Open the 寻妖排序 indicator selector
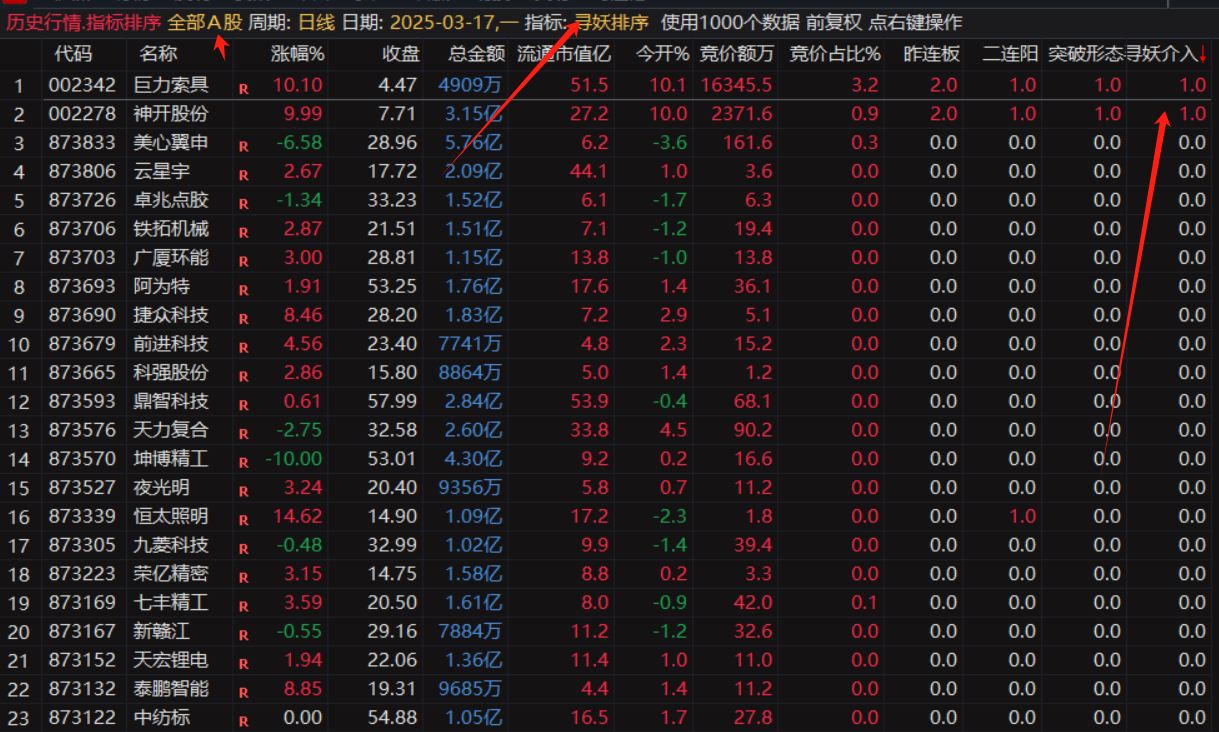Image resolution: width=1219 pixels, height=732 pixels. (x=611, y=22)
